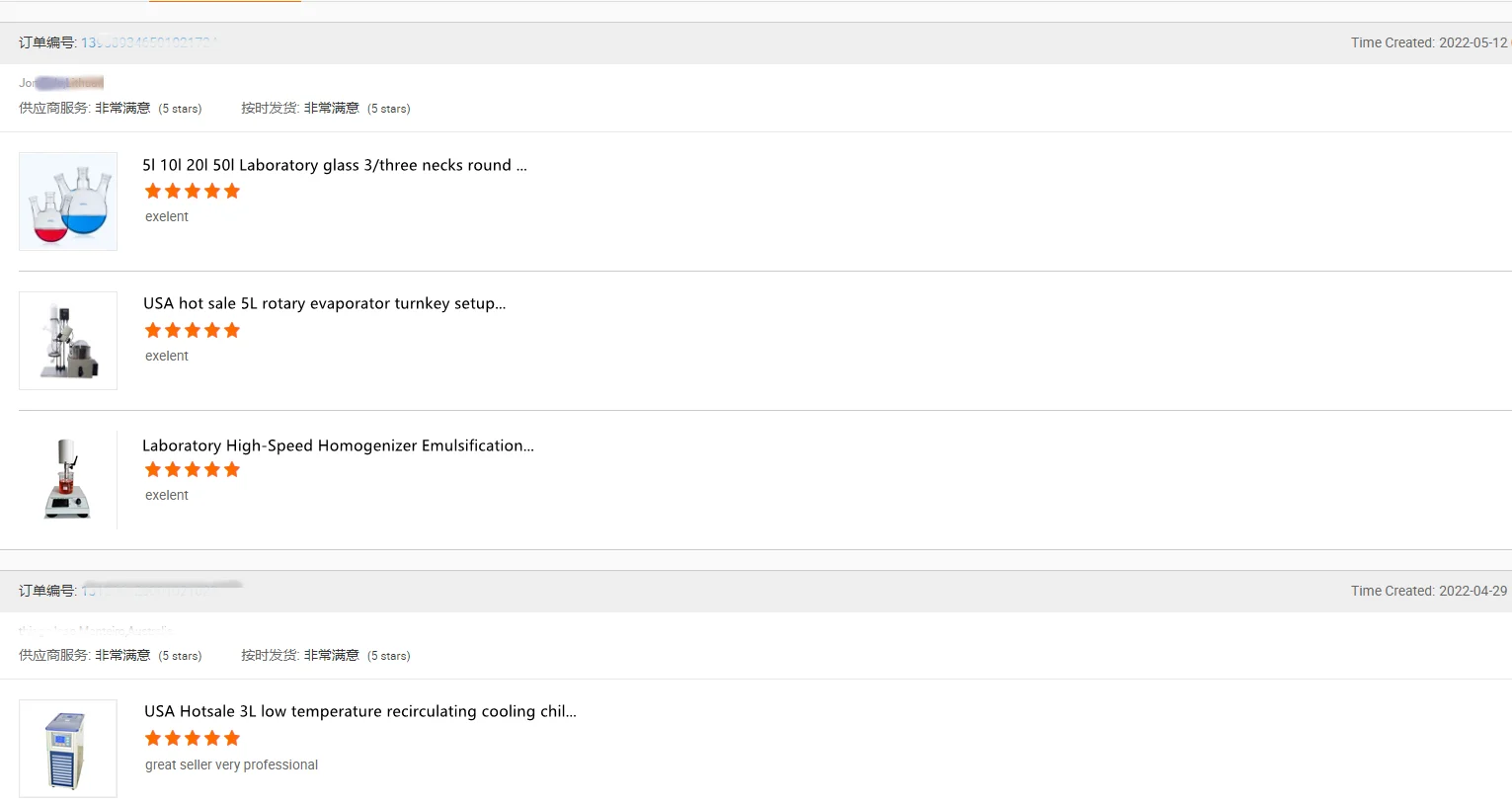Screen dimensions: 1512x805
Task: Open the order number link dated 2022-04-29
Action: 148,591
